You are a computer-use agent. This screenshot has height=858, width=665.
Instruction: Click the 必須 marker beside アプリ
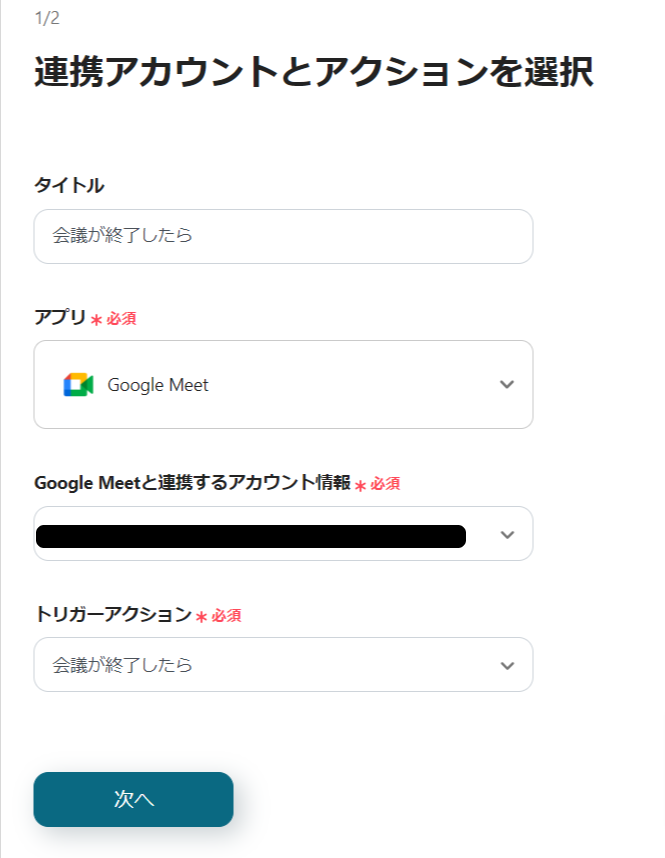[121, 319]
